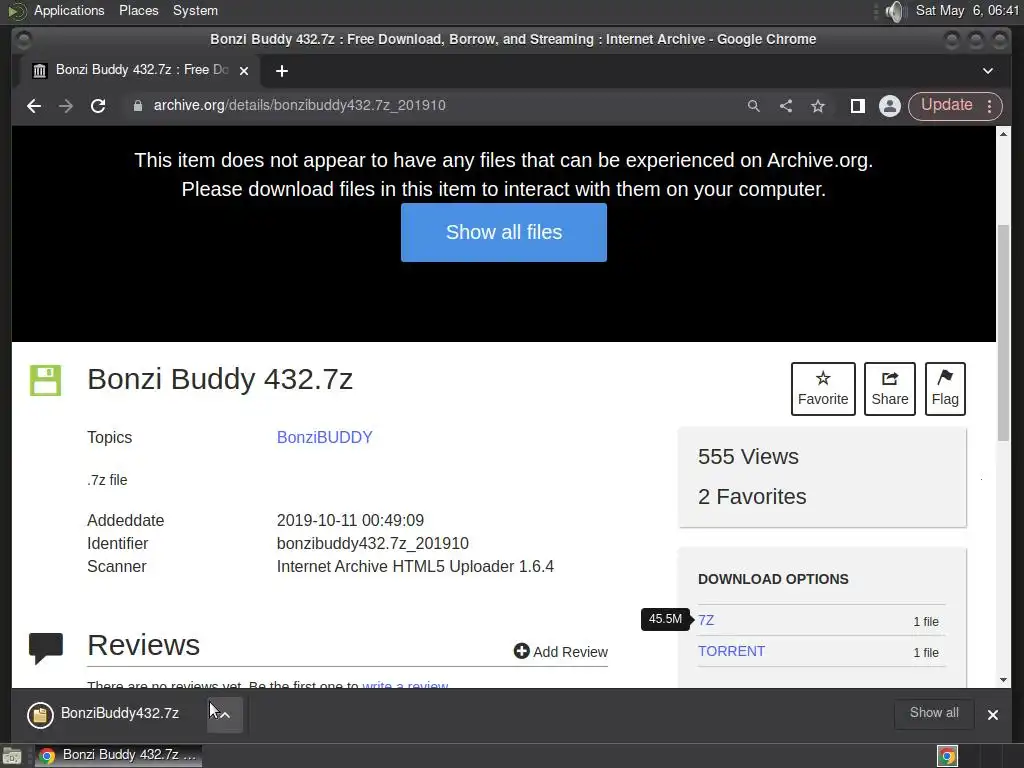The image size is (1024, 768).
Task: Click the green floppy disk software icon
Action: coord(45,380)
